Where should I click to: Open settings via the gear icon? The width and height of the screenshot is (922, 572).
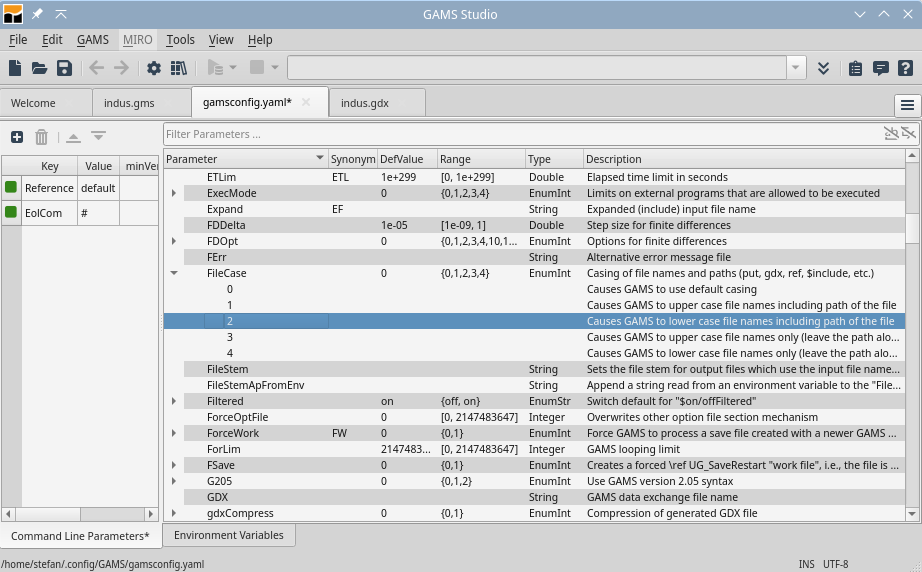pos(154,68)
